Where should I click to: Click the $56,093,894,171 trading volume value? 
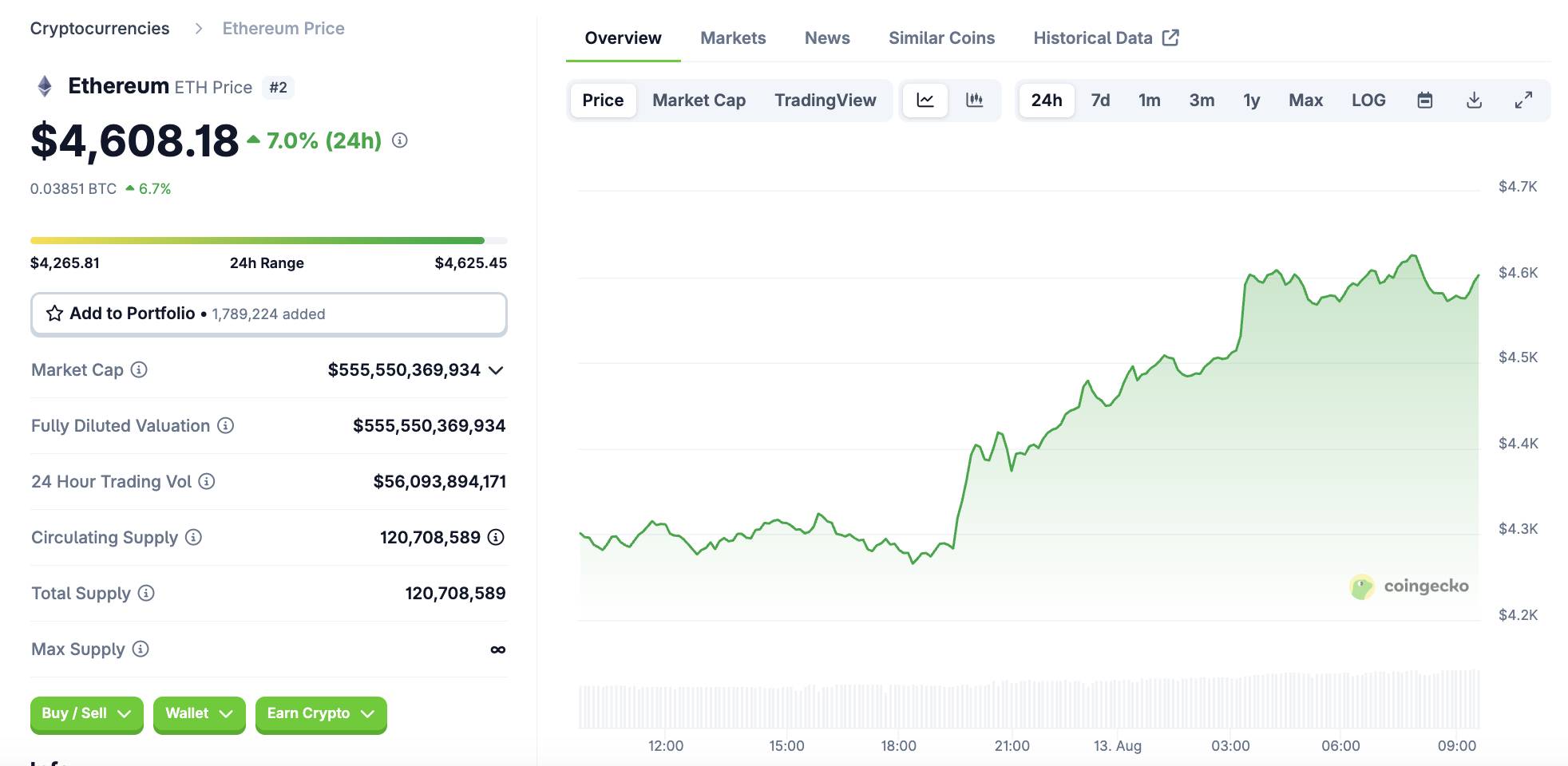(440, 481)
